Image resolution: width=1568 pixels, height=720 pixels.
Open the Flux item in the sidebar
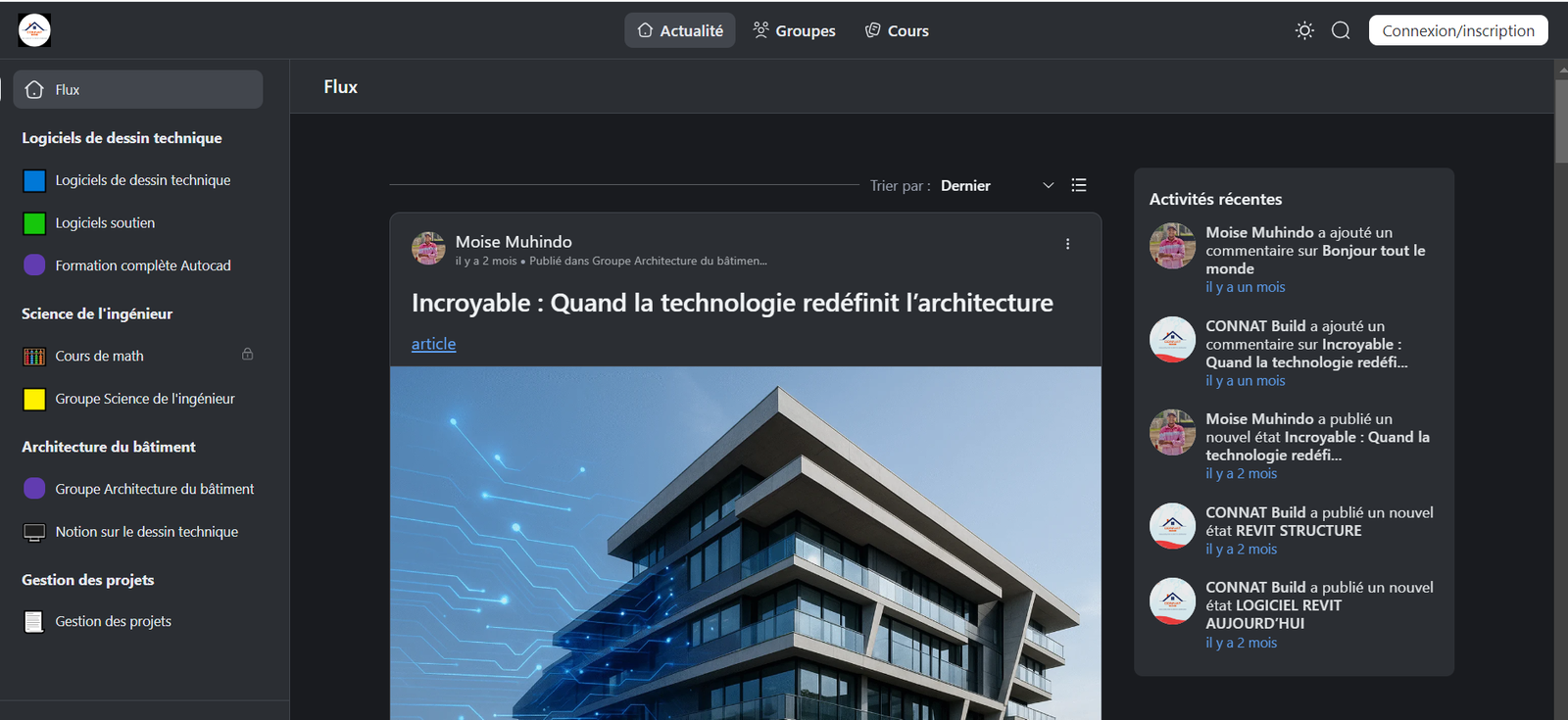click(x=138, y=89)
